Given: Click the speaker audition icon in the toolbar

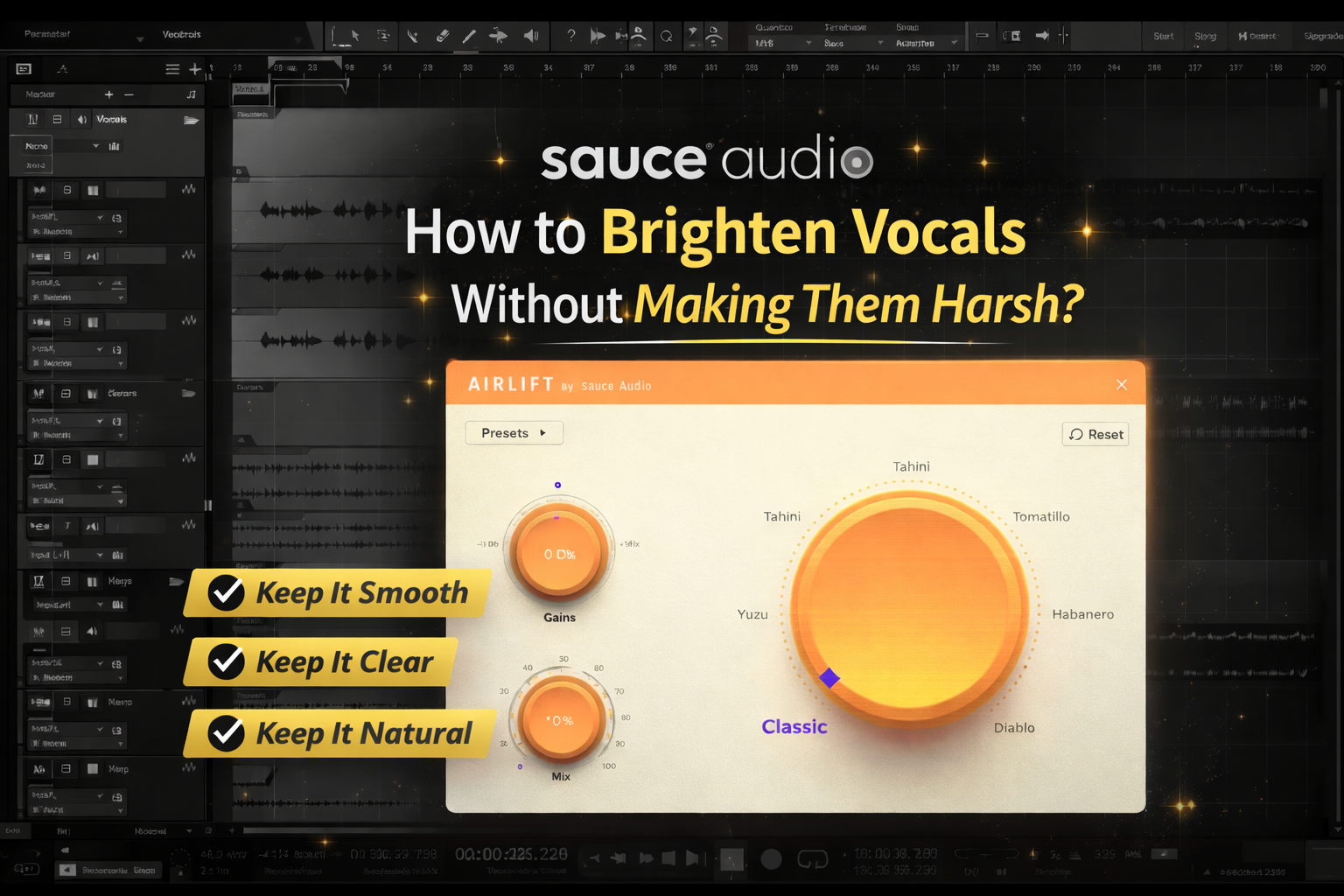Looking at the screenshot, I should point(531,36).
